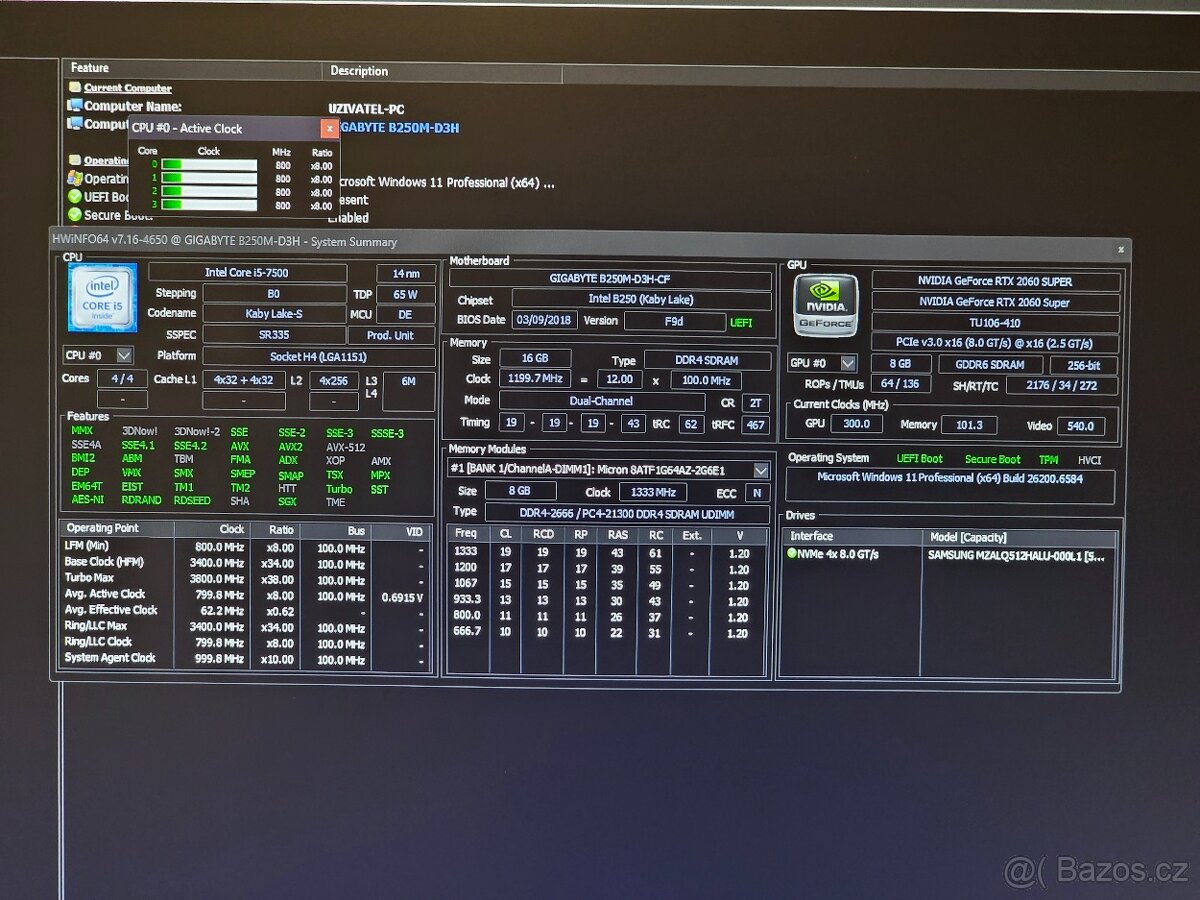Click the Current Computer folder icon
Screen dimensions: 1200x900
pyautogui.click(x=74, y=87)
